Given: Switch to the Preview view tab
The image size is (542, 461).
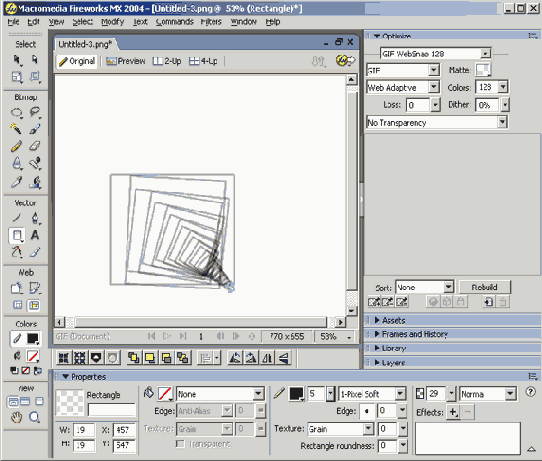Looking at the screenshot, I should (x=126, y=61).
